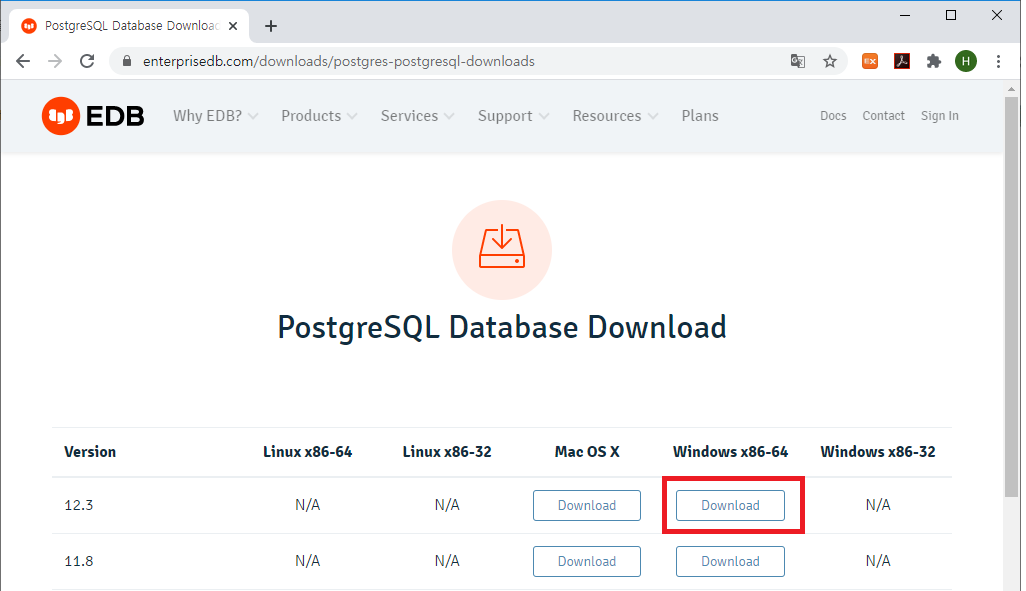Click the Sign In link
Image resolution: width=1026 pixels, height=591 pixels.
[x=940, y=116]
